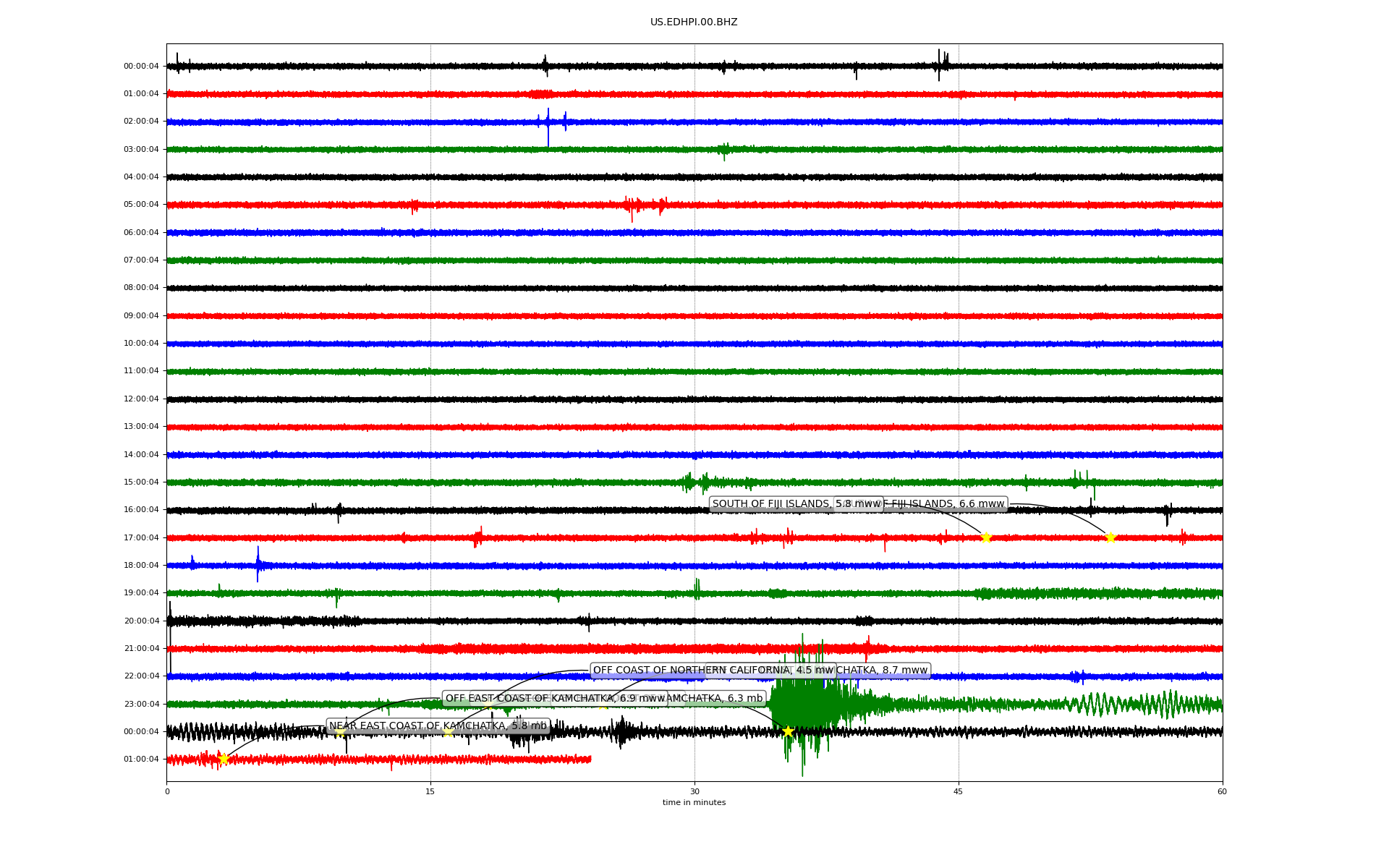This screenshot has width=1389, height=868.
Task: Click the 03:00:04 time label
Action: click(141, 149)
